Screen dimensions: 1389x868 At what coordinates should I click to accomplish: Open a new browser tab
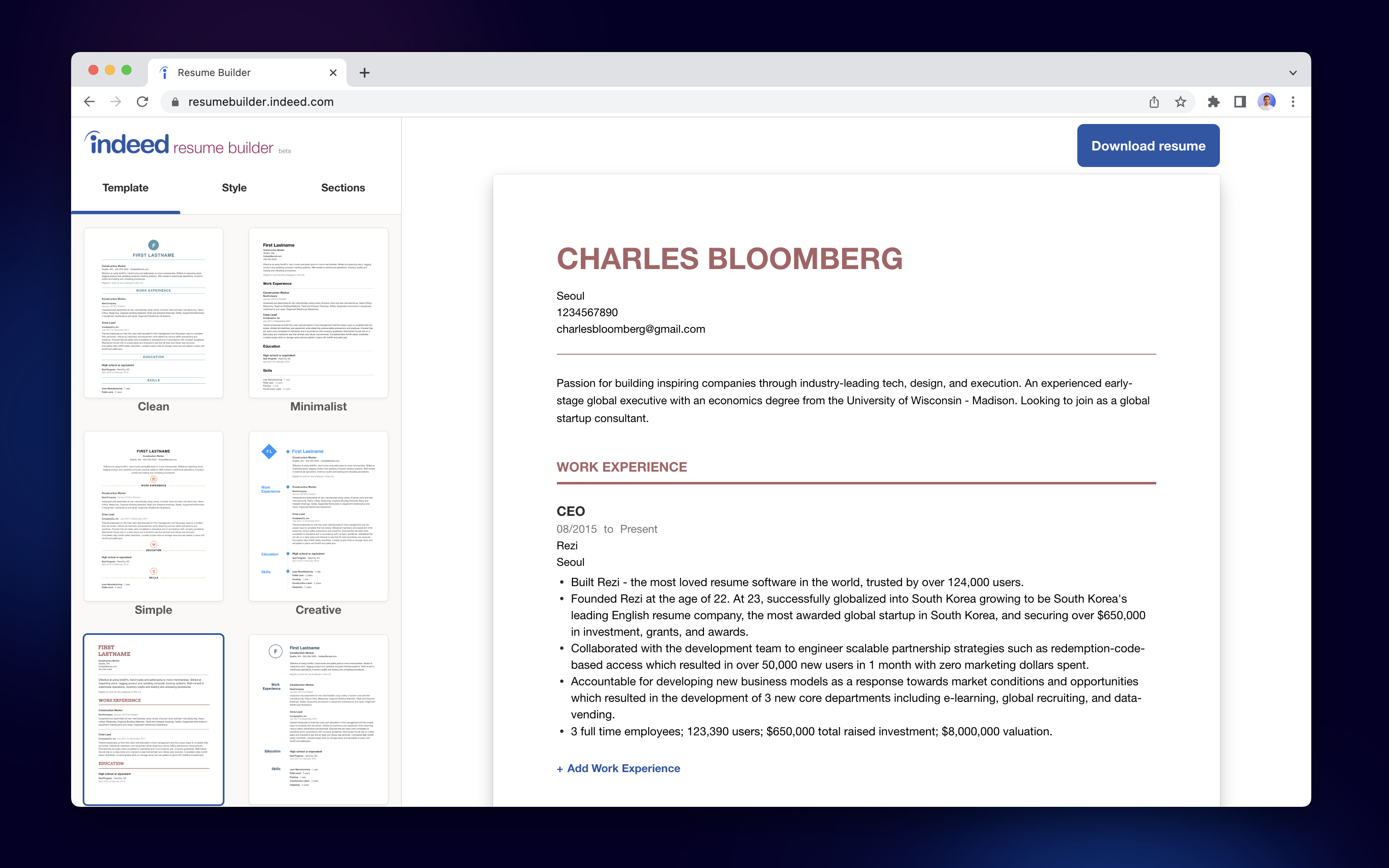tap(365, 73)
